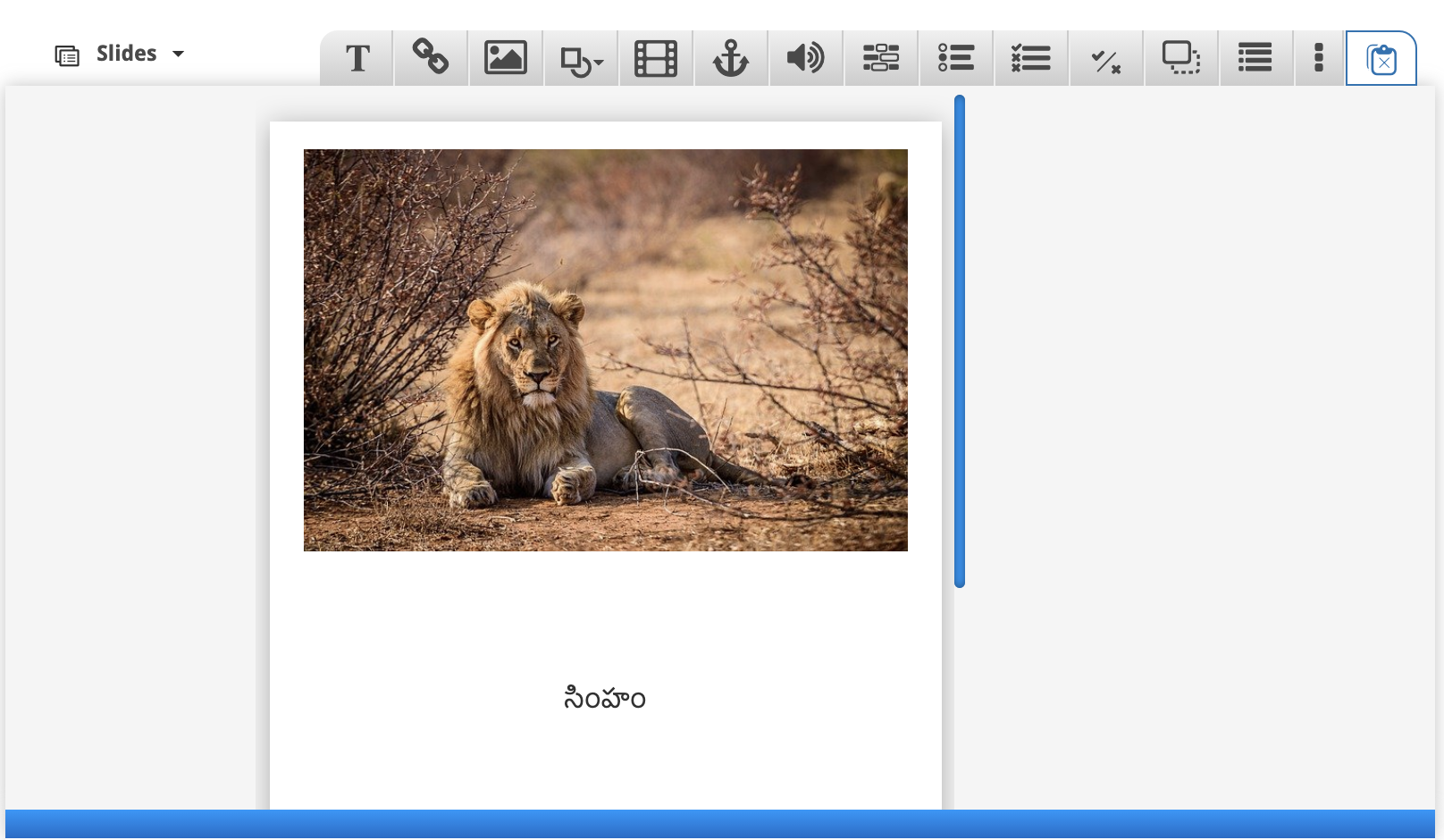
Task: Select the lion image on the slide
Action: pos(606,350)
